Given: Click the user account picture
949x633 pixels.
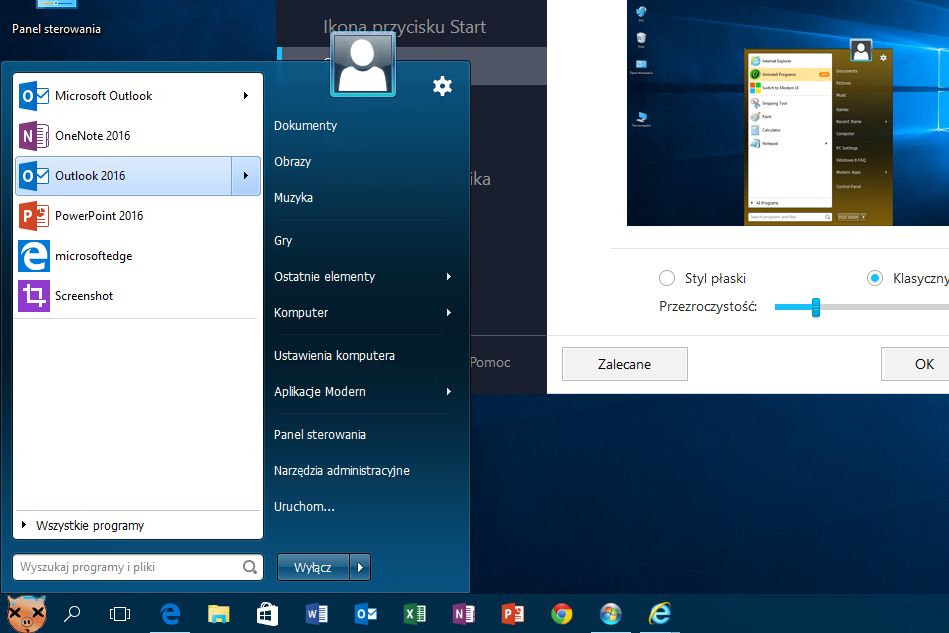Looking at the screenshot, I should [x=363, y=65].
